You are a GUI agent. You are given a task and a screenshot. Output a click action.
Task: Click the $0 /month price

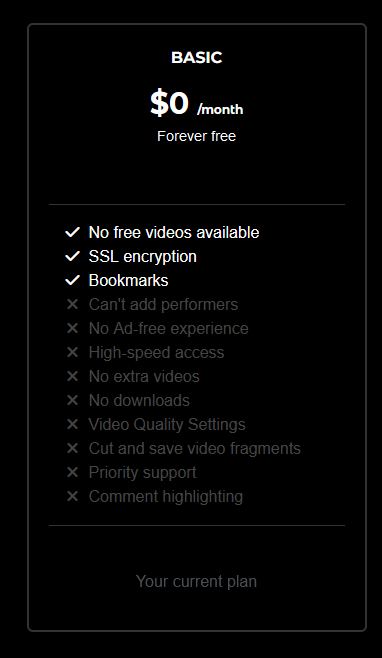[196, 103]
